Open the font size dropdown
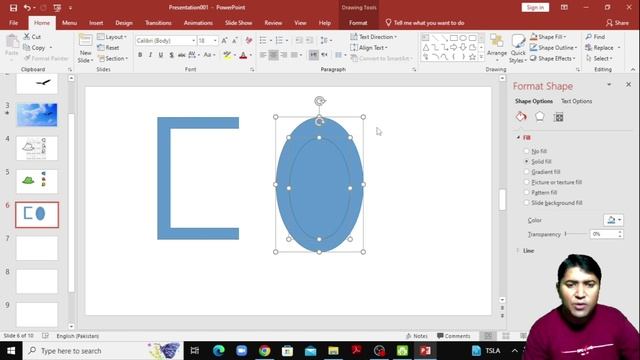 click(215, 41)
